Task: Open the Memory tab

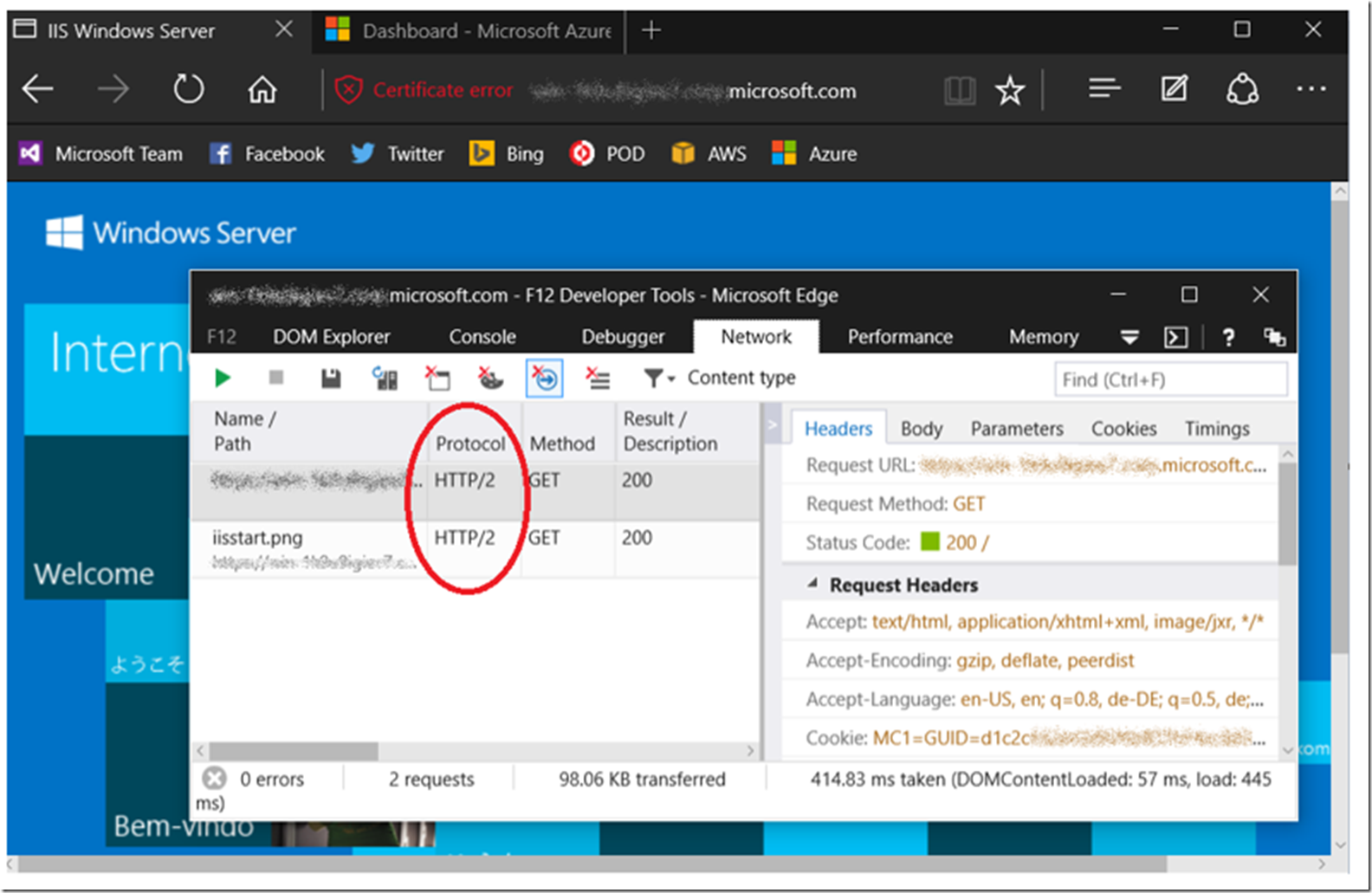Action: pyautogui.click(x=1044, y=337)
